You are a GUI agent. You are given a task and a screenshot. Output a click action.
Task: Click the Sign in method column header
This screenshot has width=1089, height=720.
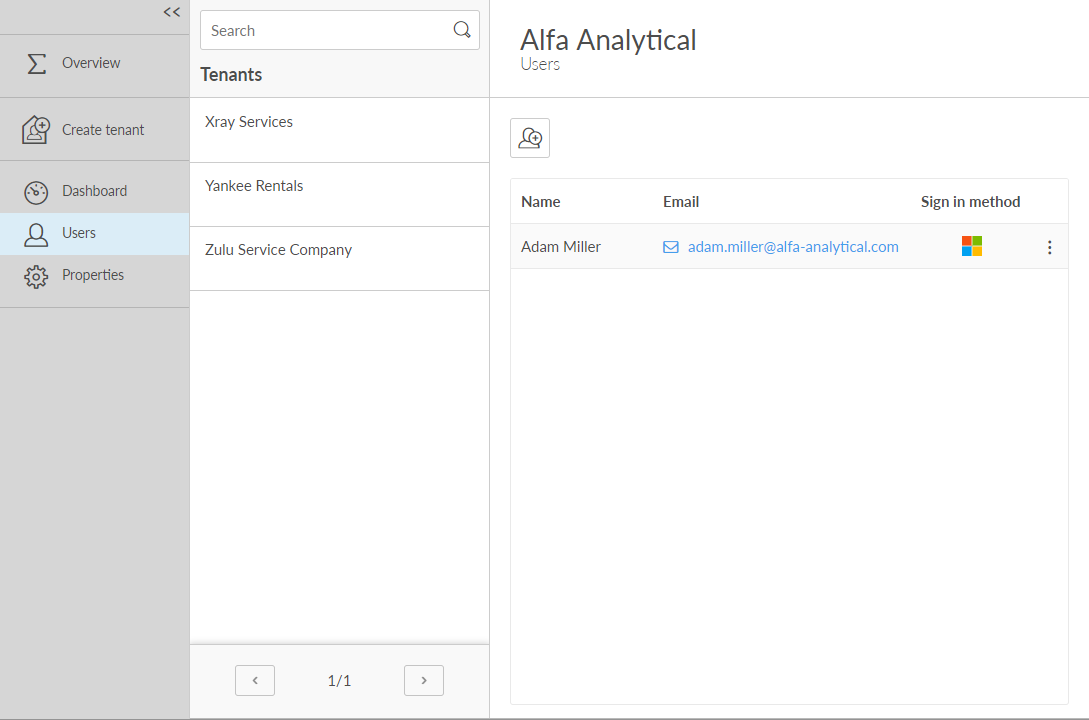[x=970, y=202]
